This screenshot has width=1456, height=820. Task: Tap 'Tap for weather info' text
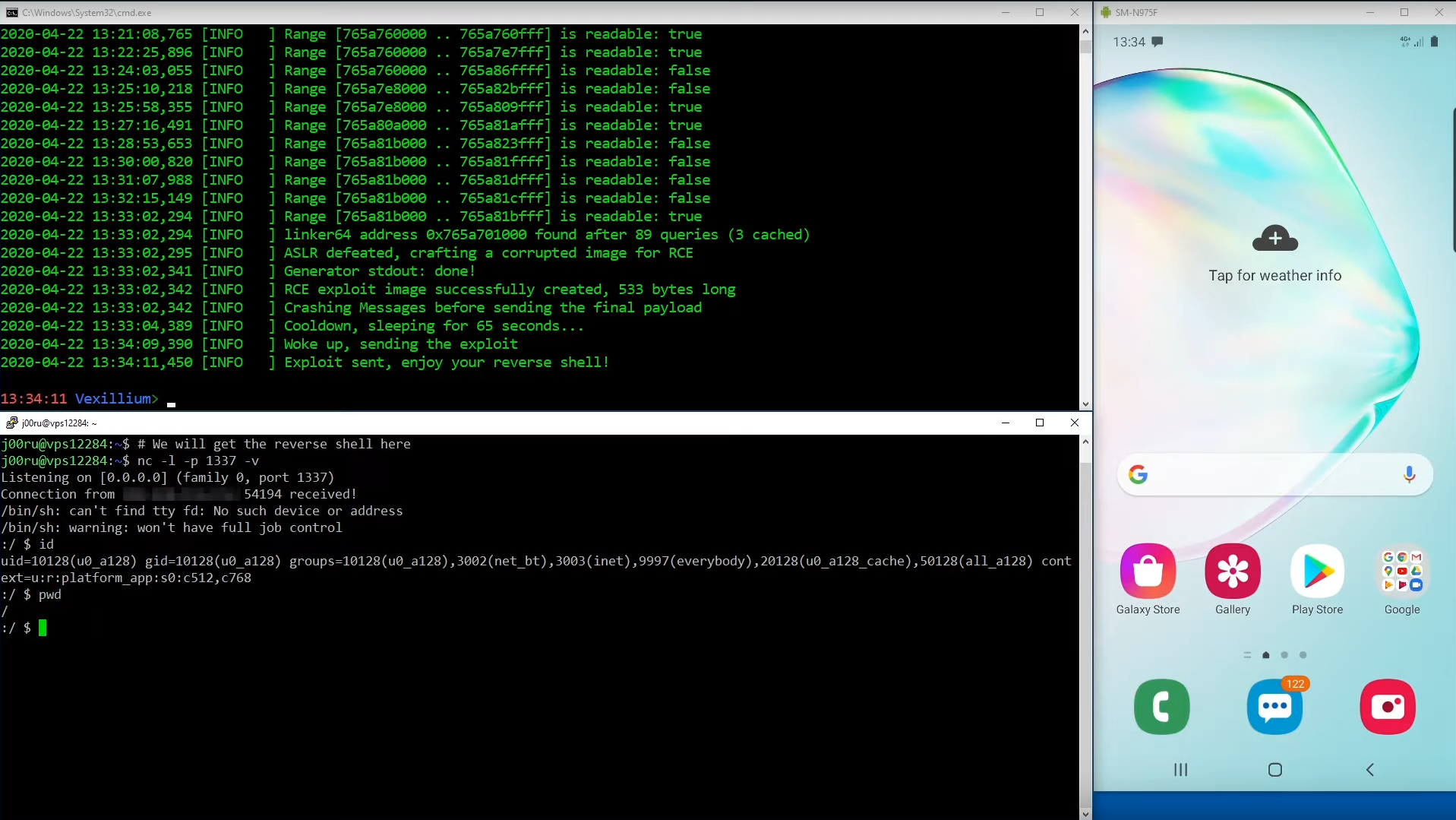[1274, 276]
